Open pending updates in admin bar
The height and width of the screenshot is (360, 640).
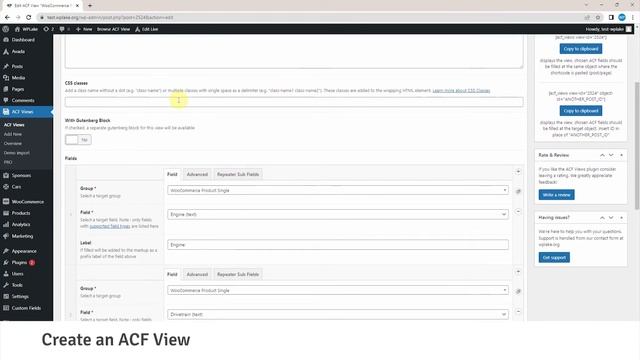49,29
